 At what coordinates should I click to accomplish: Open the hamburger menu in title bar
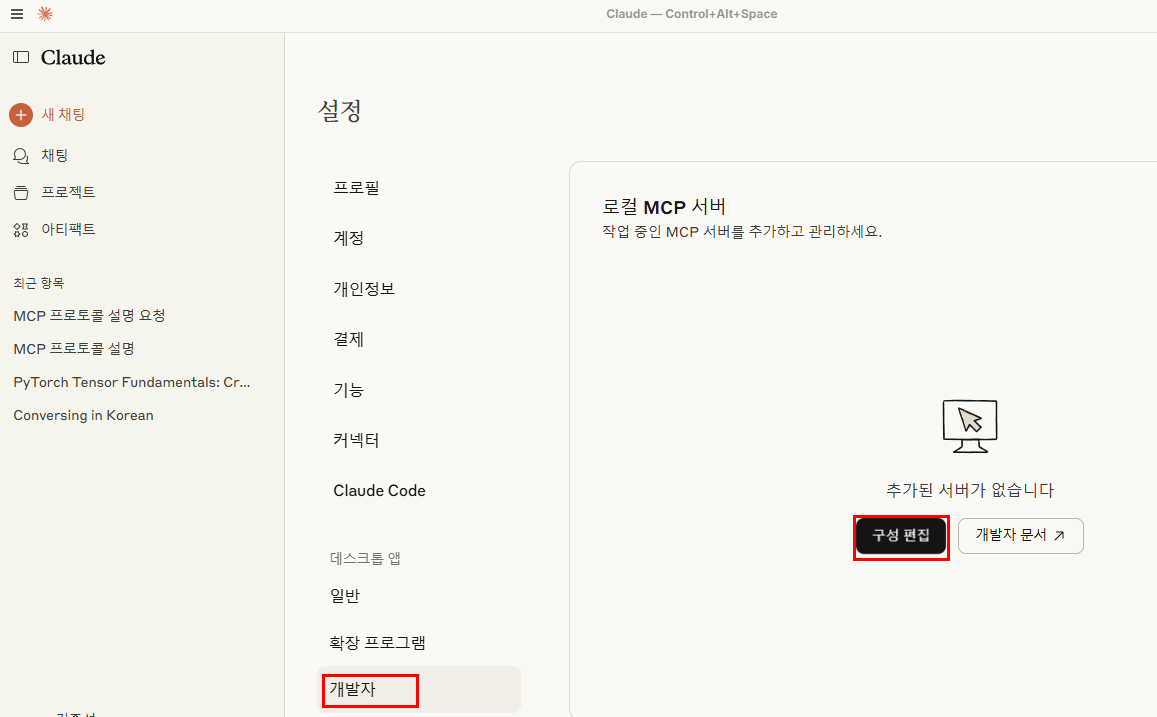pyautogui.click(x=17, y=14)
